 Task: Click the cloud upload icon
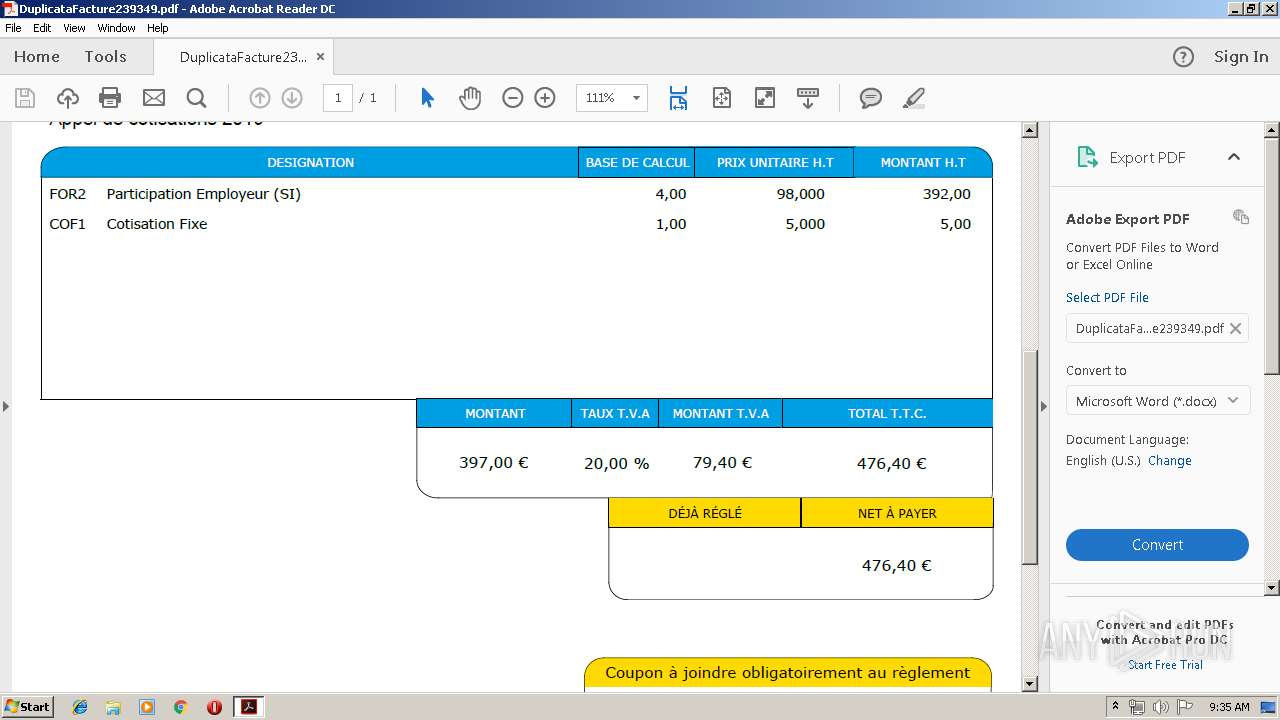[x=68, y=98]
